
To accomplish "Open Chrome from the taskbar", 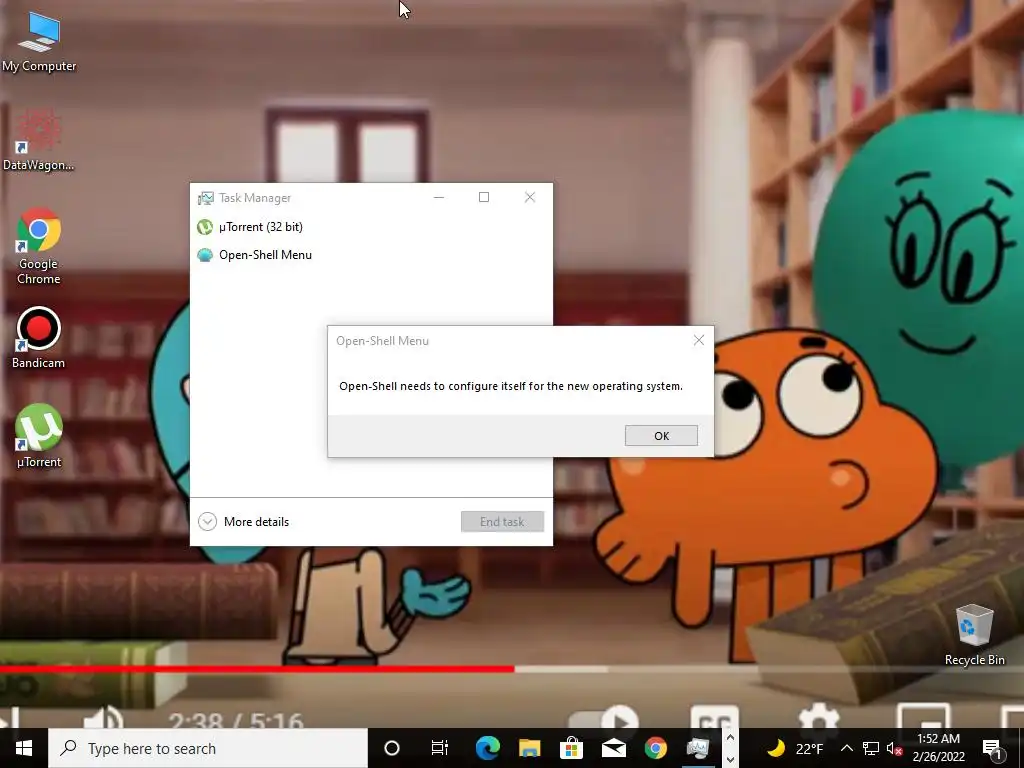I will [656, 748].
